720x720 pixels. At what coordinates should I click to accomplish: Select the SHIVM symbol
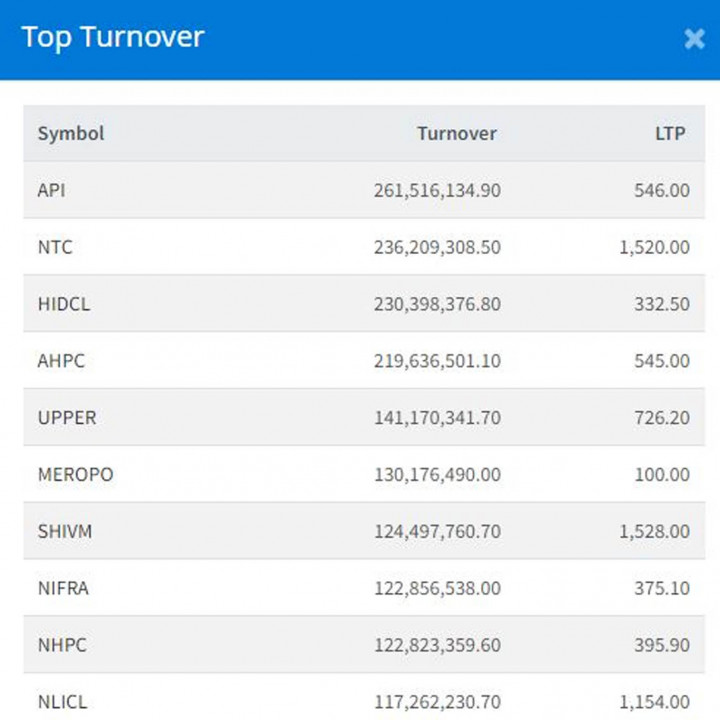pyautogui.click(x=64, y=532)
